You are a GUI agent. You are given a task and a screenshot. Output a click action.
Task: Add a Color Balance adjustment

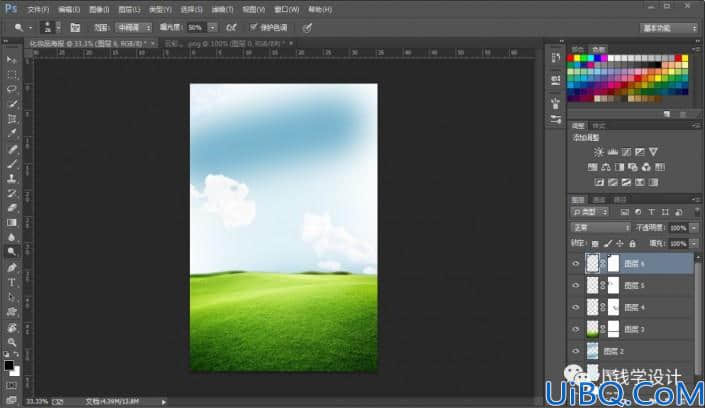coord(606,167)
